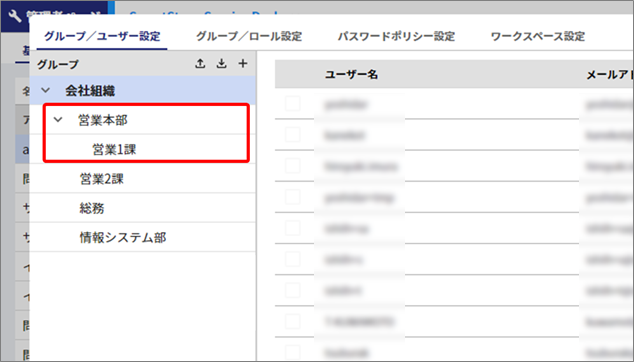Tick the checkbox in the first user row
This screenshot has height=362, width=634.
pyautogui.click(x=293, y=104)
